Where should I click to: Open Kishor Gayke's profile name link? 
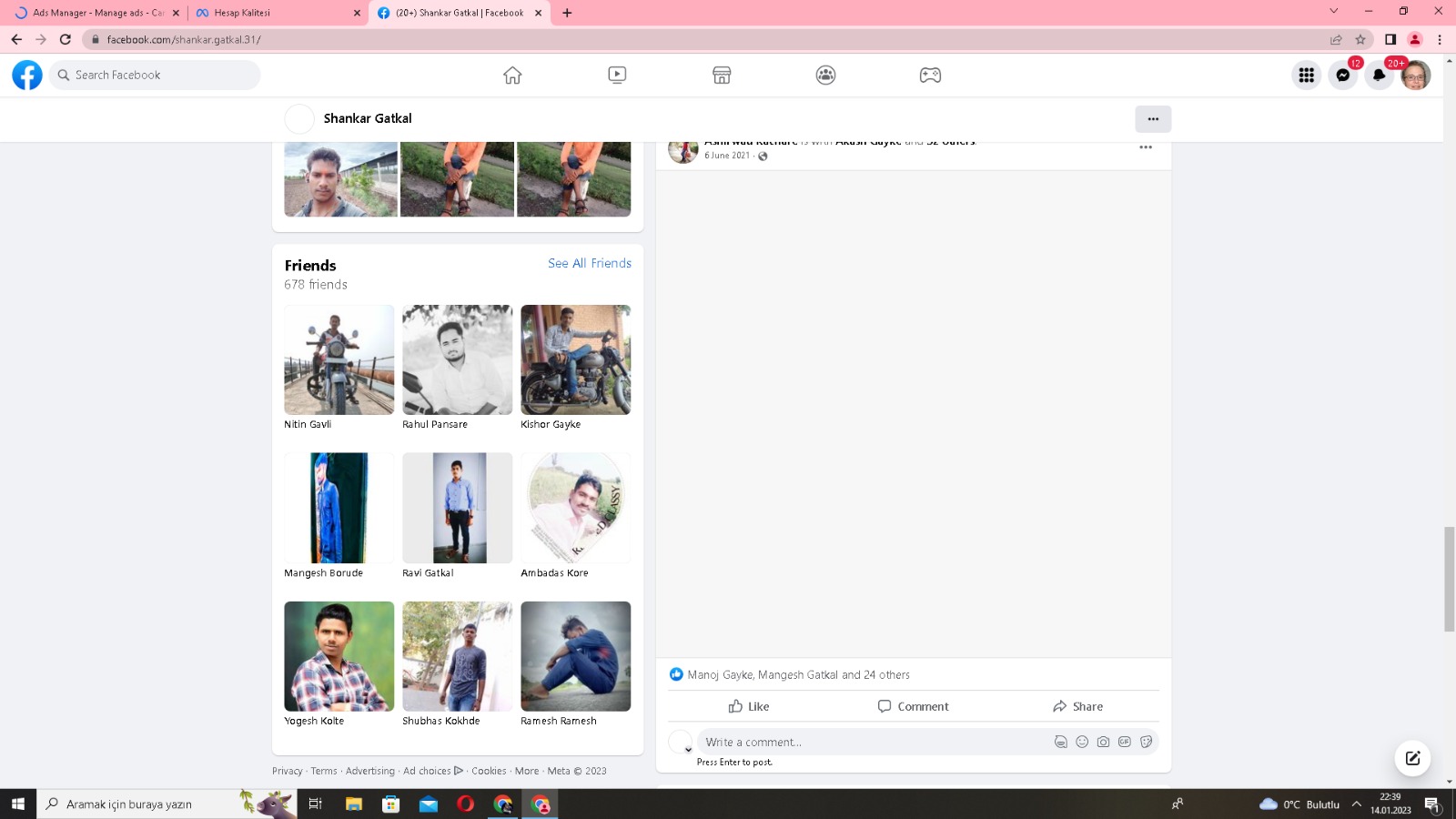tap(551, 424)
